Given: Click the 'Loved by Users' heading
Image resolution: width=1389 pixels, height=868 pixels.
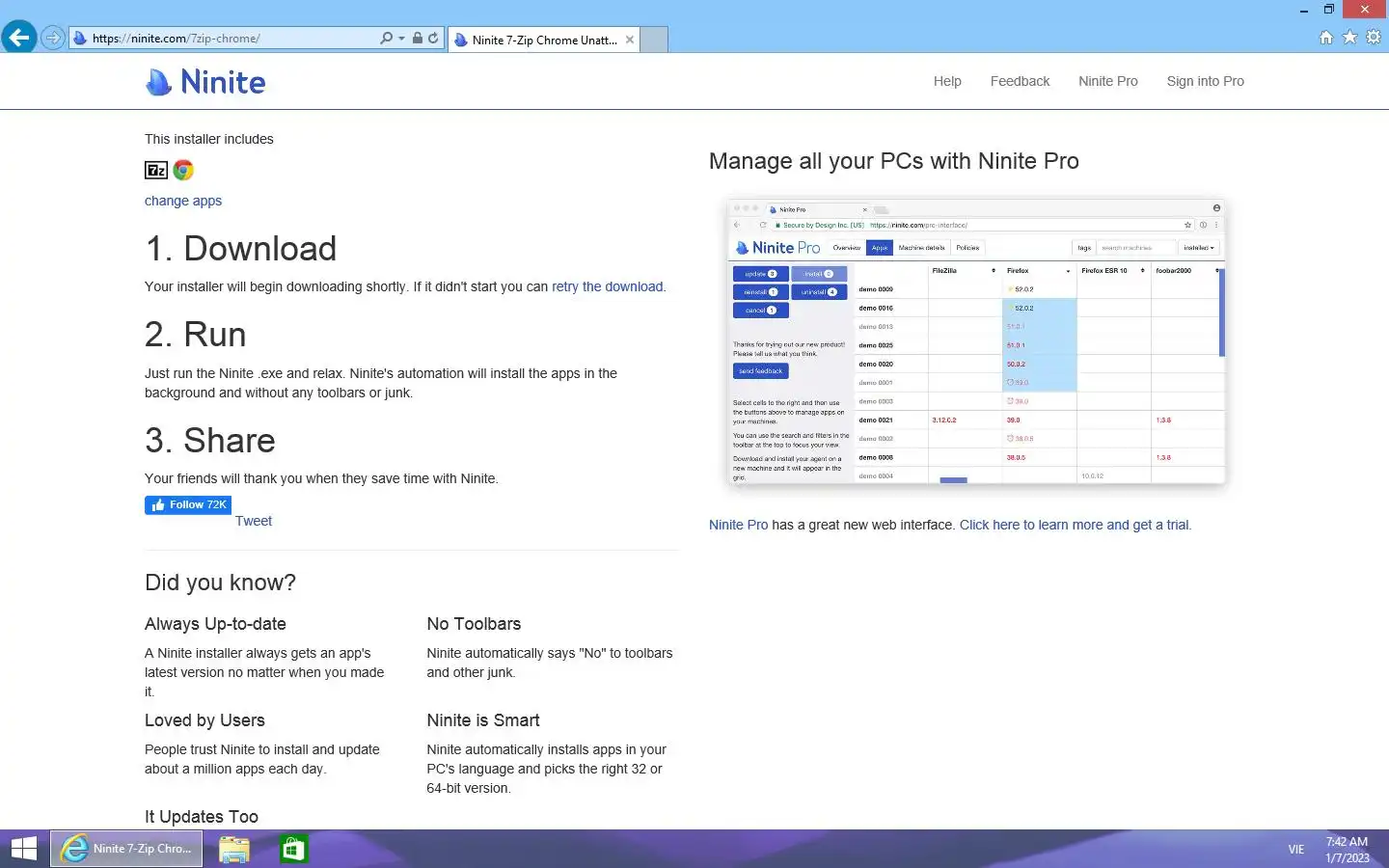Looking at the screenshot, I should point(204,720).
